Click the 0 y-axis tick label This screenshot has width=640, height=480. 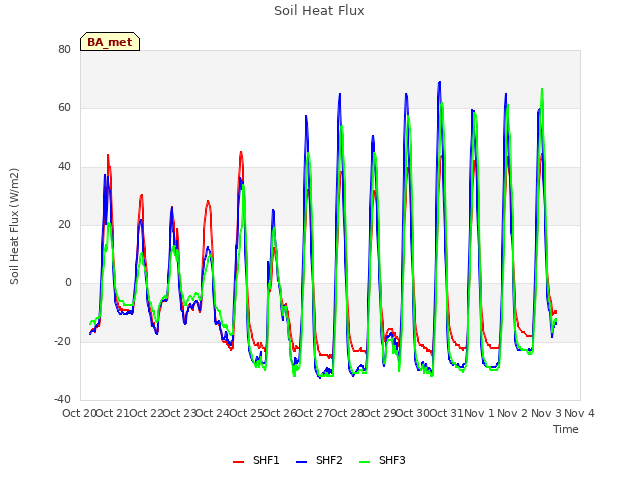pyautogui.click(x=68, y=282)
